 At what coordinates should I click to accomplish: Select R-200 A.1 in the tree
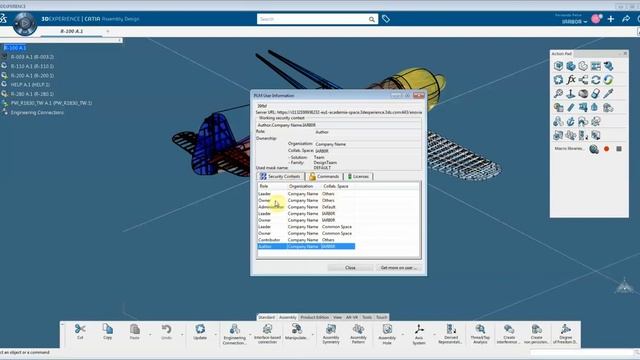pyautogui.click(x=32, y=76)
